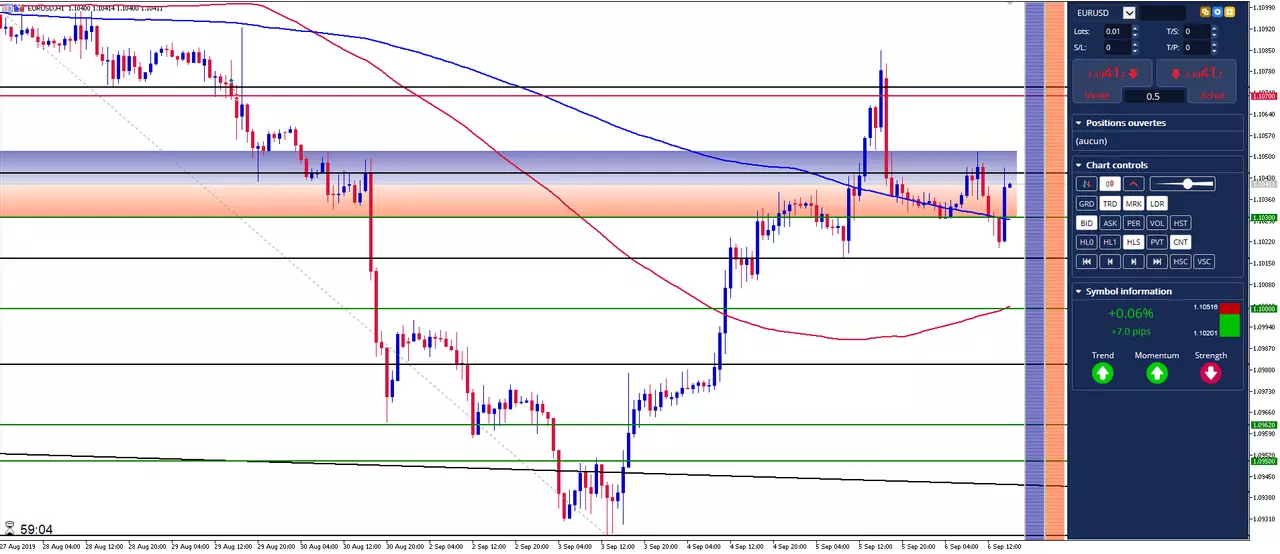Click the Lots value input field
1280x554 pixels.
point(1117,32)
